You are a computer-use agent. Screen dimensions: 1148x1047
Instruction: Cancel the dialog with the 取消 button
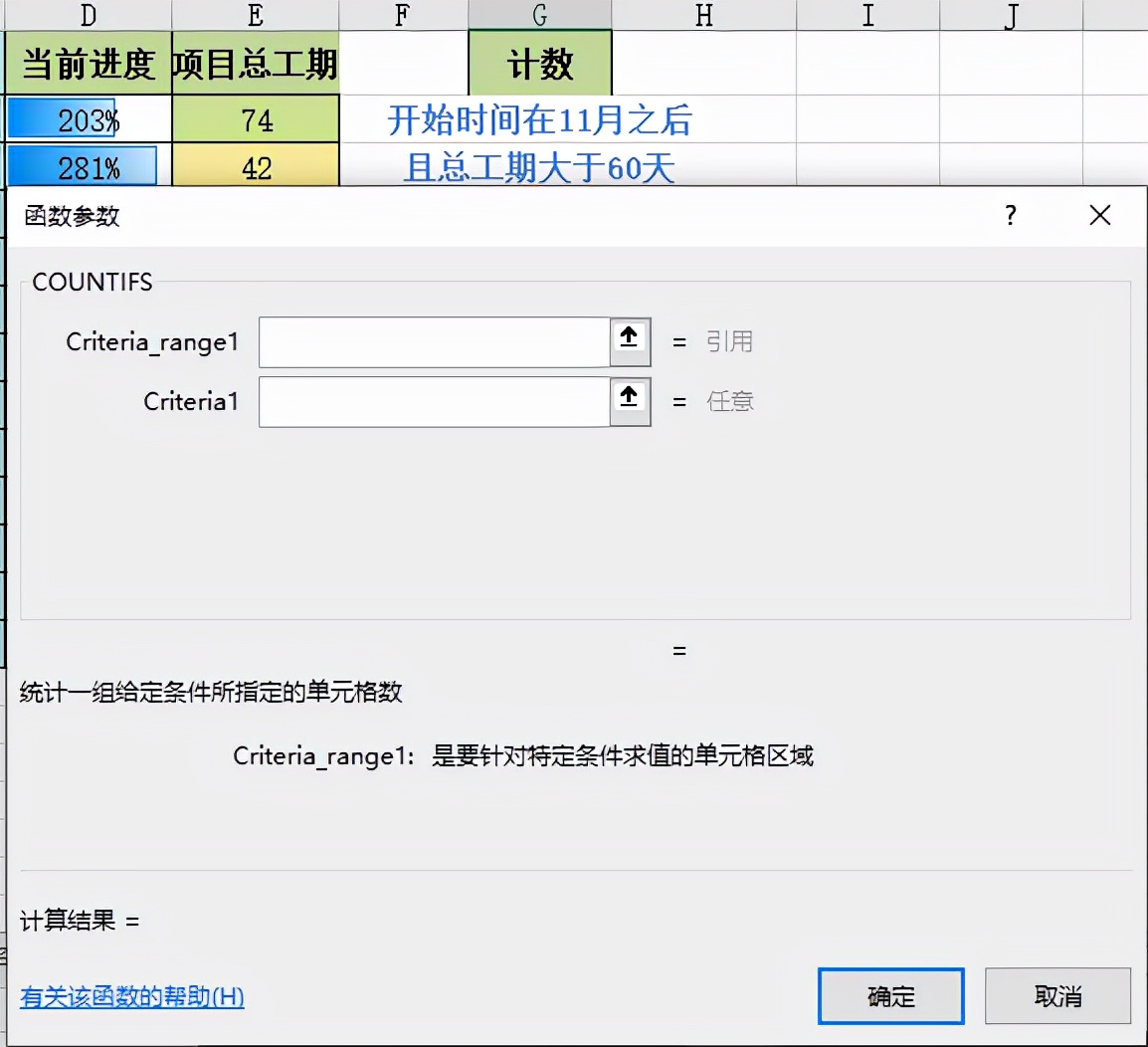click(x=1057, y=996)
